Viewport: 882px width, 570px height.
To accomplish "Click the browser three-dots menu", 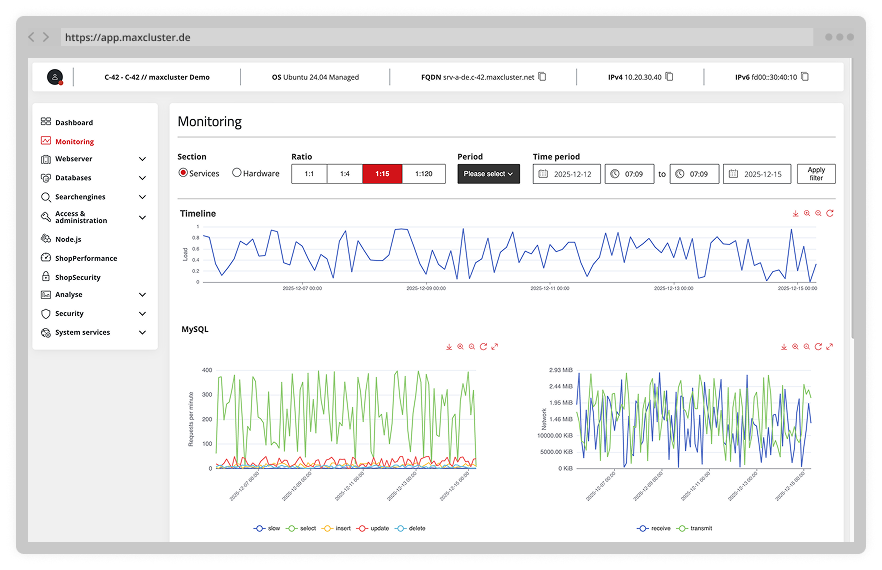I will (x=839, y=37).
